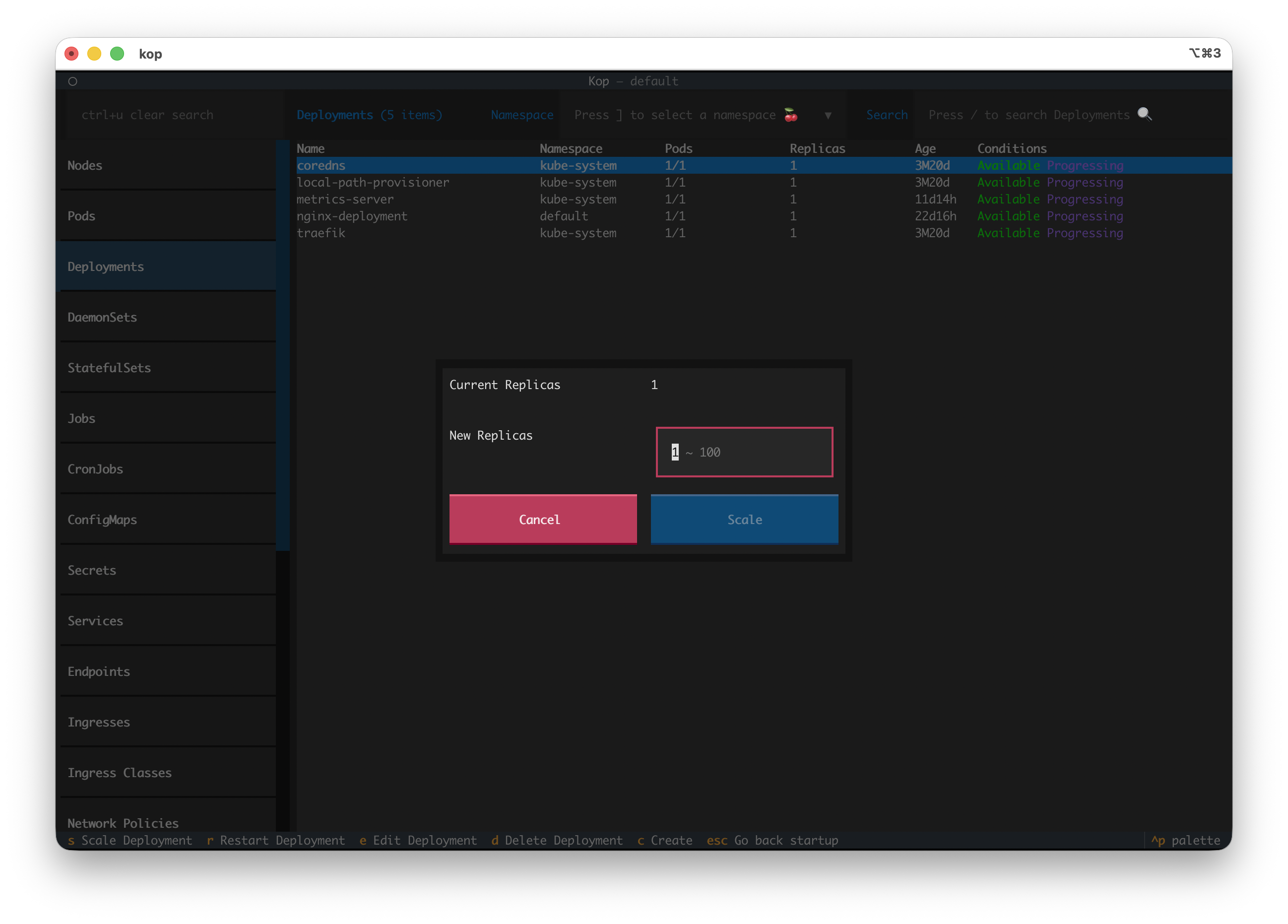Open the Nodes sidebar section
This screenshot has height=924, width=1288.
coord(168,165)
